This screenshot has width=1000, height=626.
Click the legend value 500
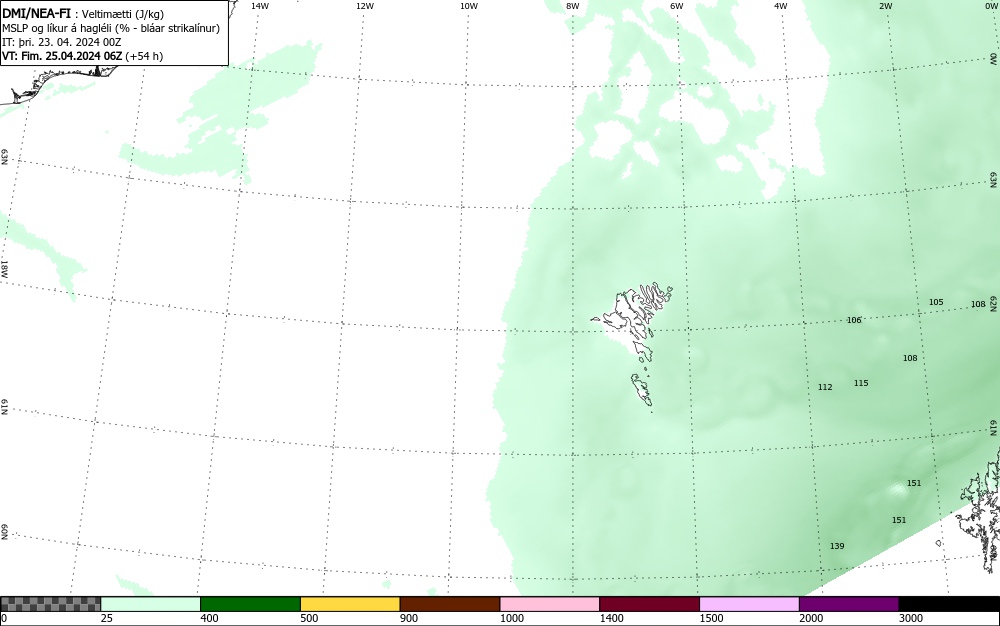[309, 618]
